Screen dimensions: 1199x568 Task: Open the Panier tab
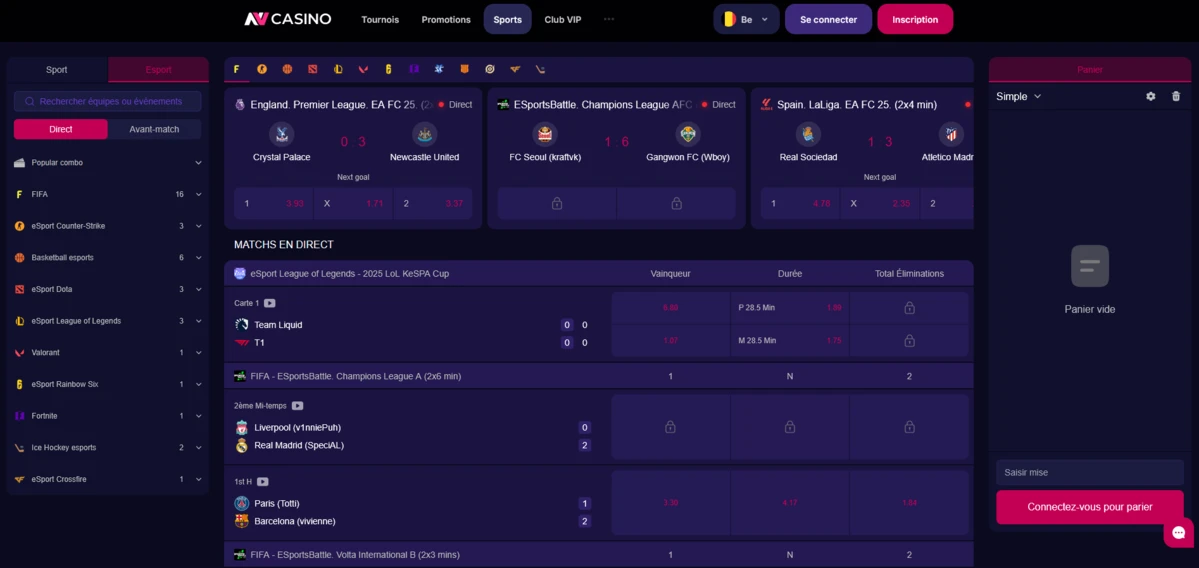pos(1090,70)
